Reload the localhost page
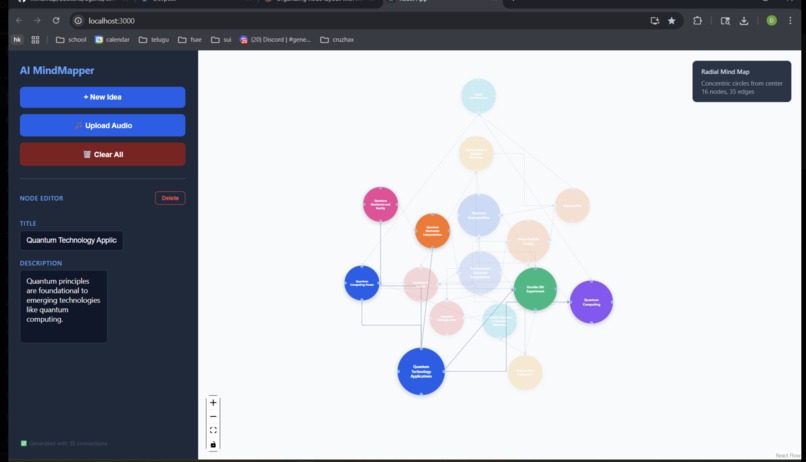Image resolution: width=806 pixels, height=462 pixels. click(x=56, y=21)
